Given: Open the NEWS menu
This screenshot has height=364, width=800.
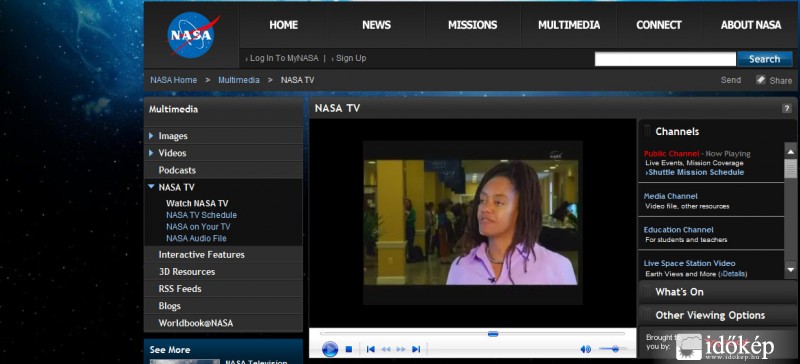Looking at the screenshot, I should click(377, 25).
